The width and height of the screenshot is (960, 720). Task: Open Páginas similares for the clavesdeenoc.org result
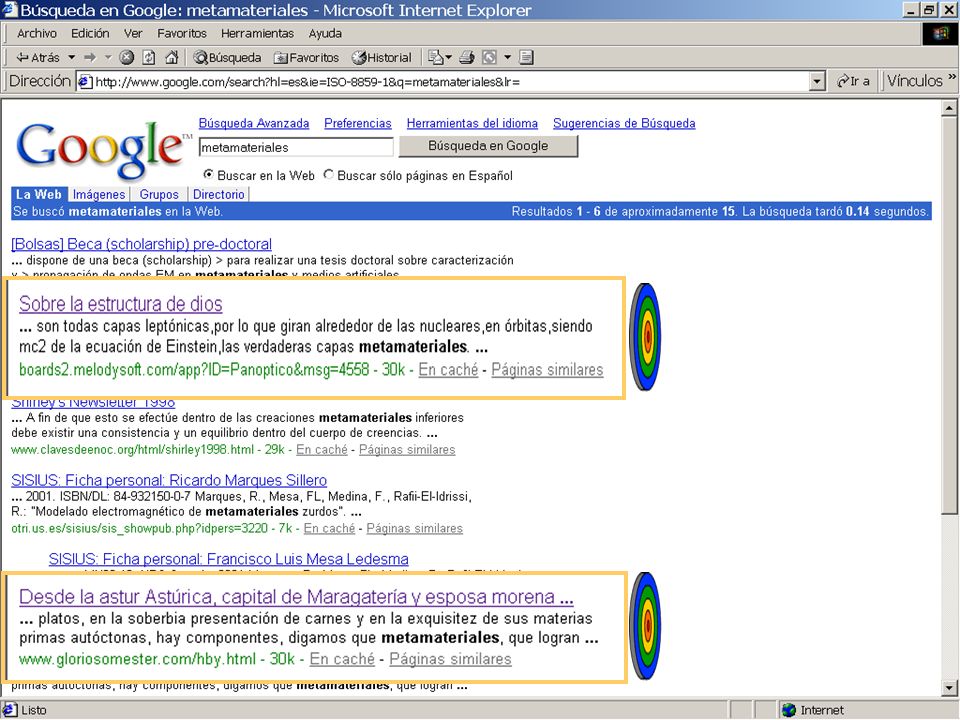(x=407, y=449)
